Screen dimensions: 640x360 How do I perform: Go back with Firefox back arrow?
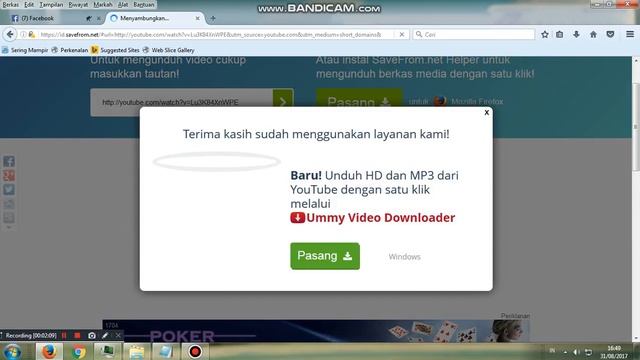tap(10, 35)
